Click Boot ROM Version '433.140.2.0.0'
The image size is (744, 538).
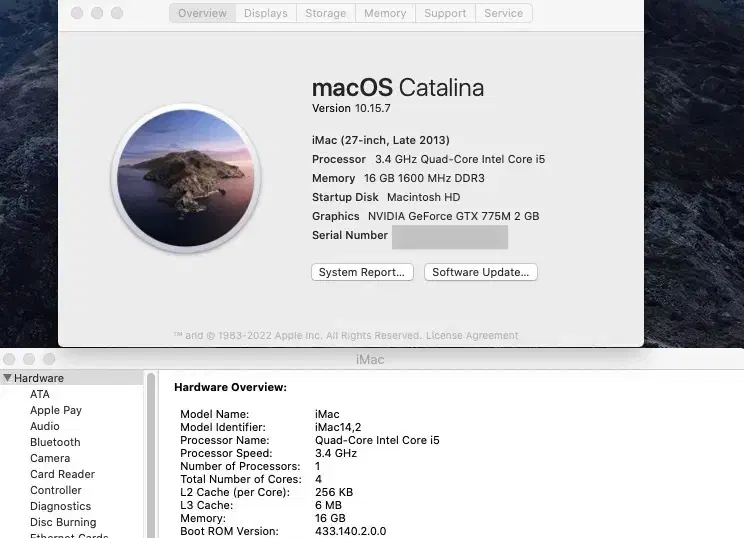click(351, 531)
